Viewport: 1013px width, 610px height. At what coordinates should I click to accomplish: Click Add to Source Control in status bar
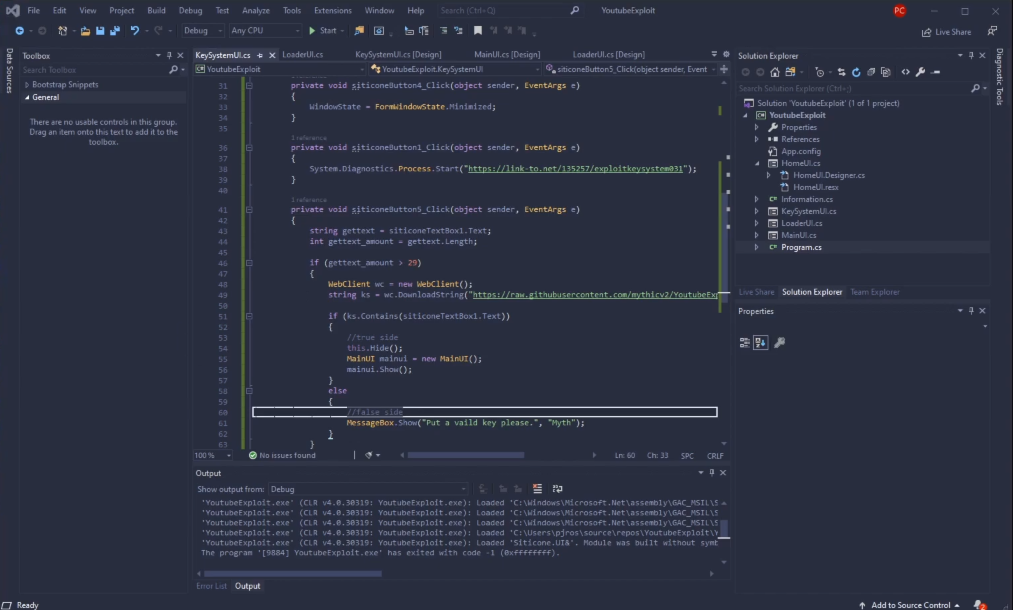point(909,604)
